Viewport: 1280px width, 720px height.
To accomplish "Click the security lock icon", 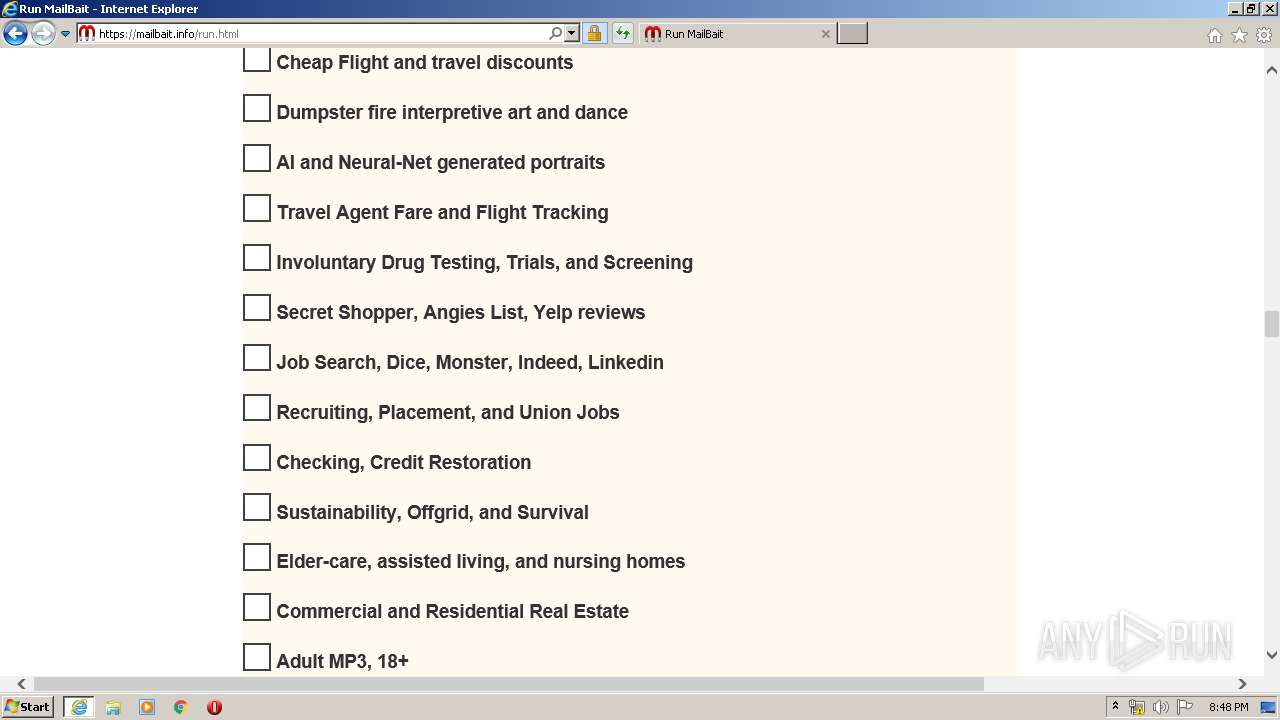I will point(594,34).
